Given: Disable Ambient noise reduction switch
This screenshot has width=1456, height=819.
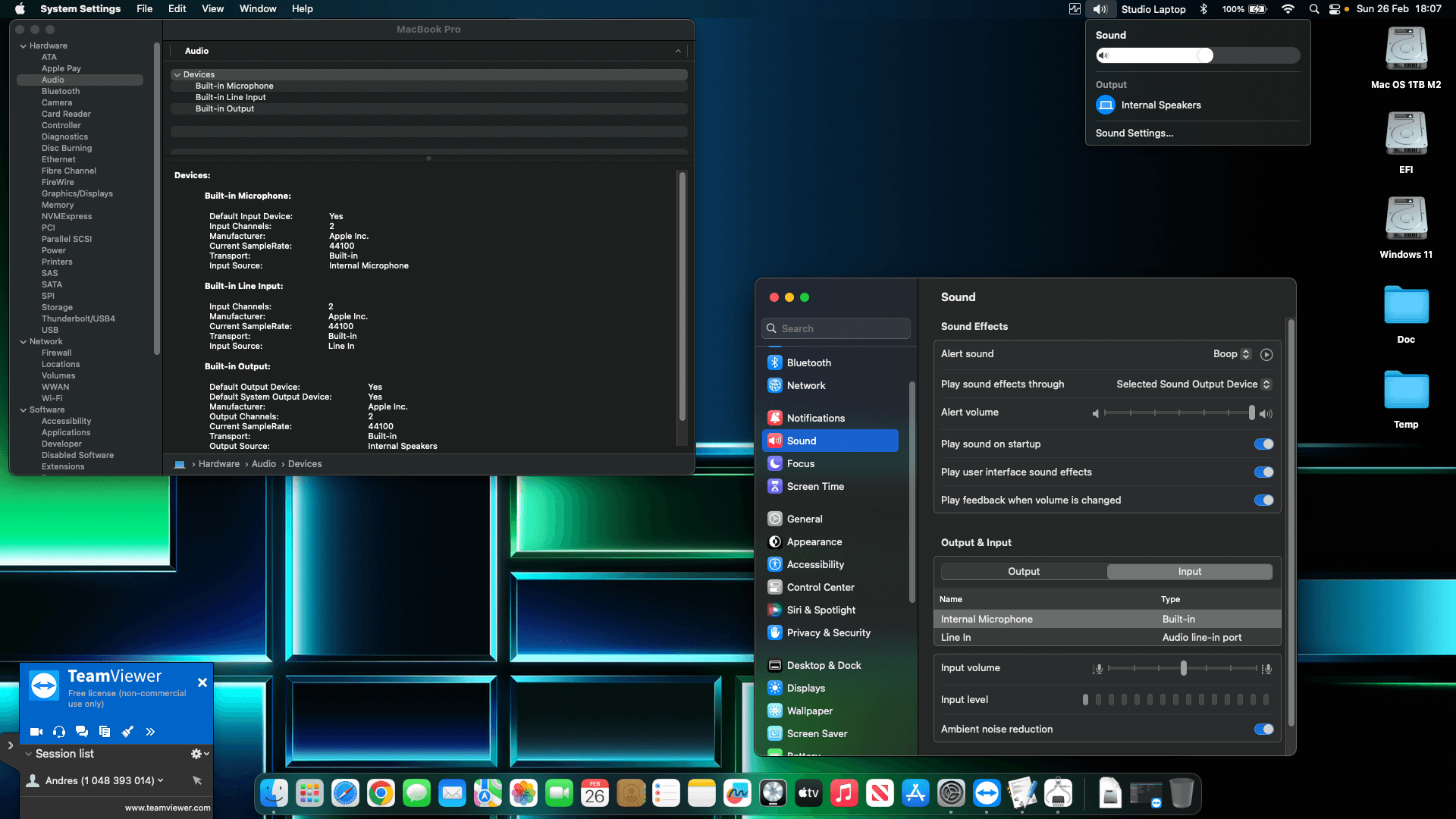Looking at the screenshot, I should pos(1264,730).
